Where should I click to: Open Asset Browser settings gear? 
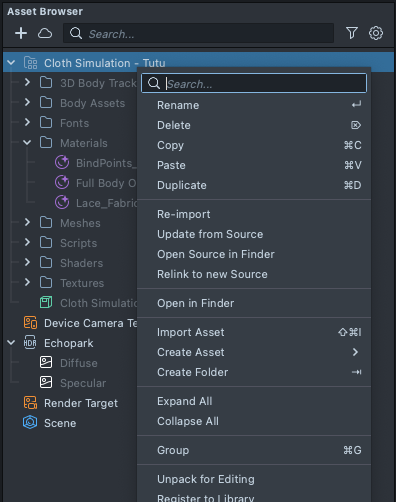(x=376, y=33)
